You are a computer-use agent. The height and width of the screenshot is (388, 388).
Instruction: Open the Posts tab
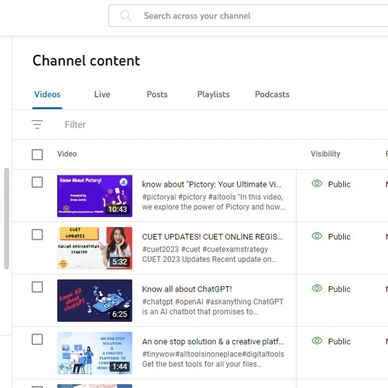[x=157, y=94]
